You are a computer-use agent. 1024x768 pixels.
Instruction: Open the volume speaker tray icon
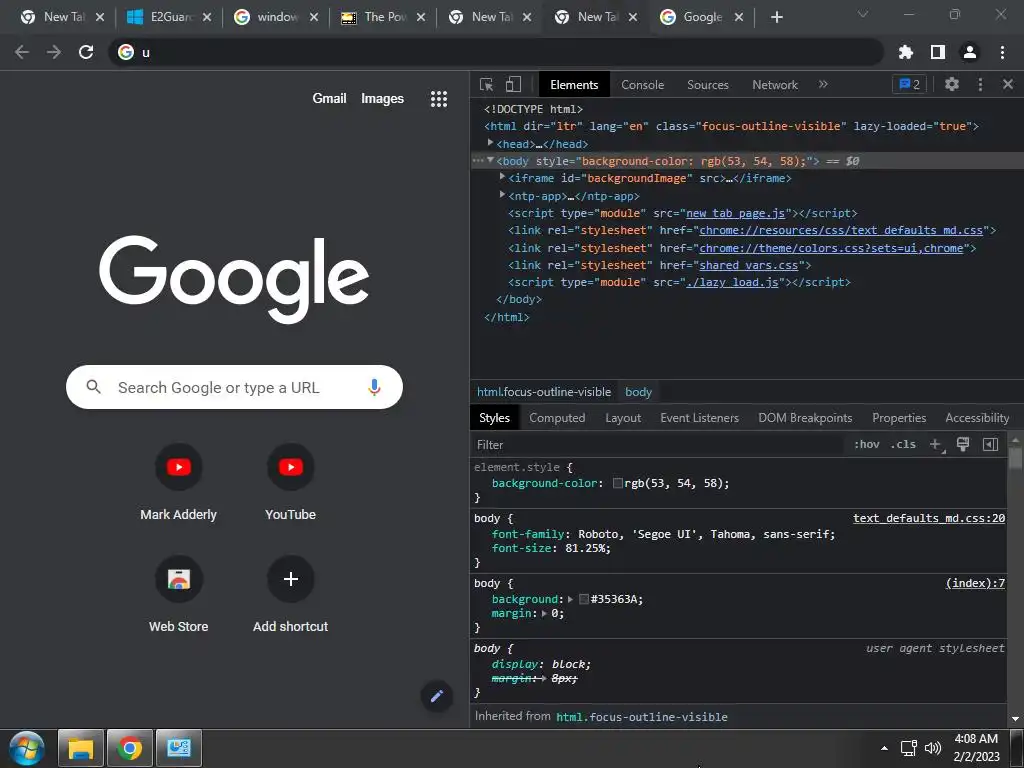(933, 748)
